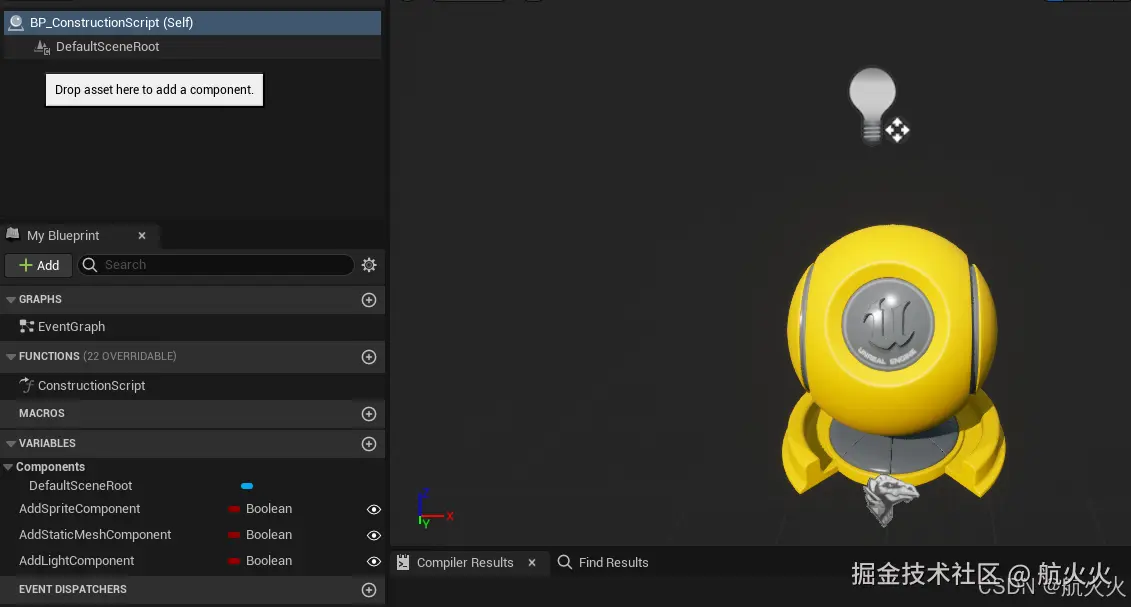Click the red Boolean pill of AddSpriteComponent
Screen dimensions: 1131x607
[x=234, y=509]
